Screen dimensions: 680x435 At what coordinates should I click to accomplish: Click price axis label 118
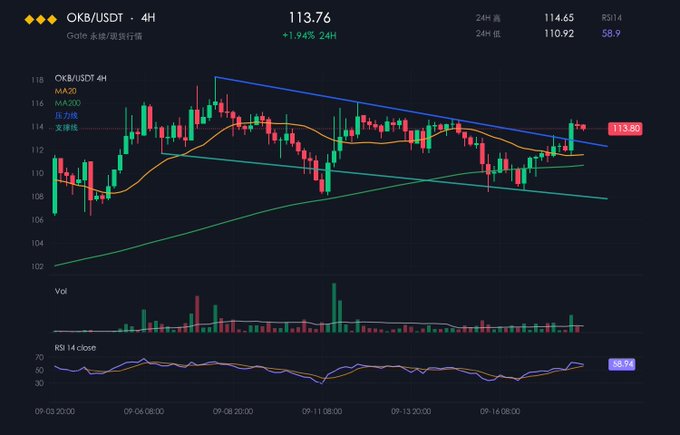pyautogui.click(x=37, y=80)
